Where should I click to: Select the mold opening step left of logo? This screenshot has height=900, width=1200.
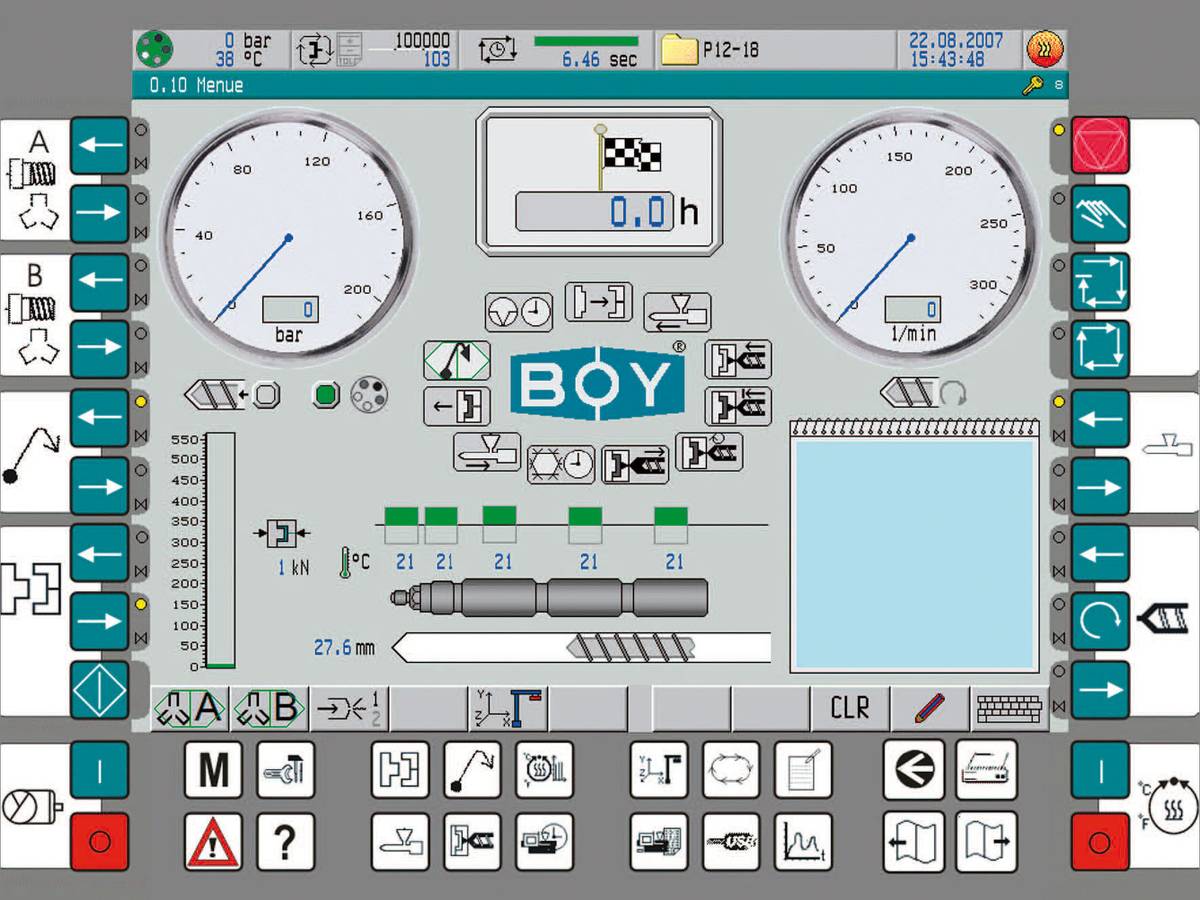click(457, 406)
